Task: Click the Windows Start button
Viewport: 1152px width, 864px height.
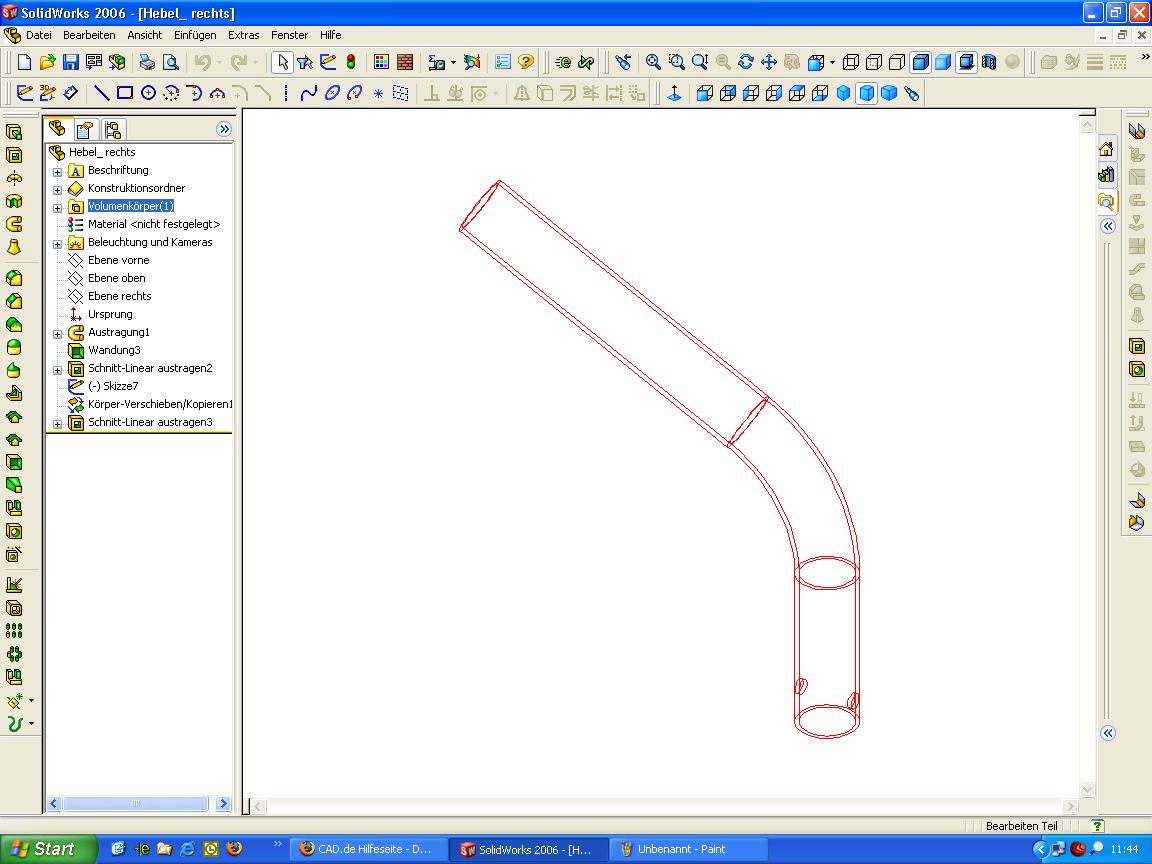Action: point(48,849)
